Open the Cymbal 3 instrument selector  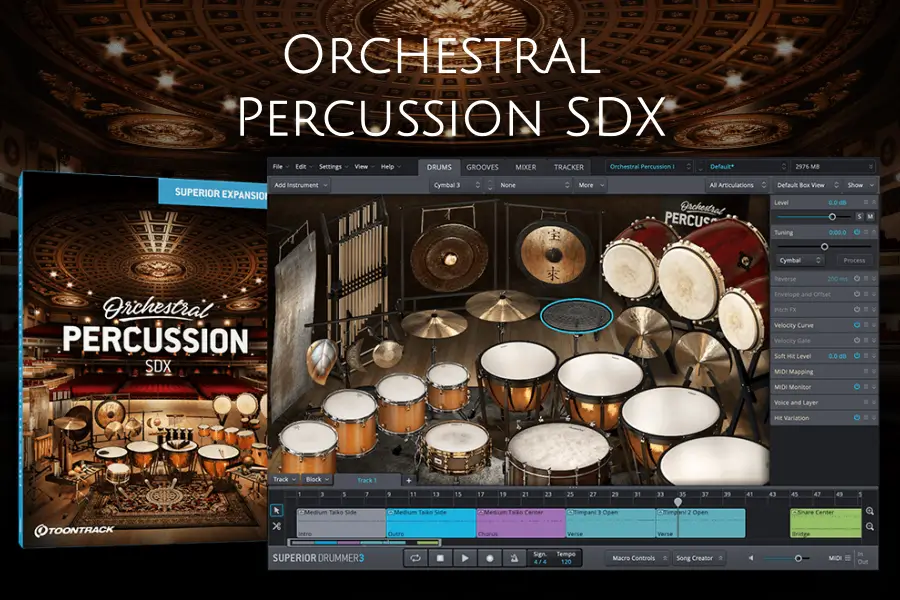[456, 185]
